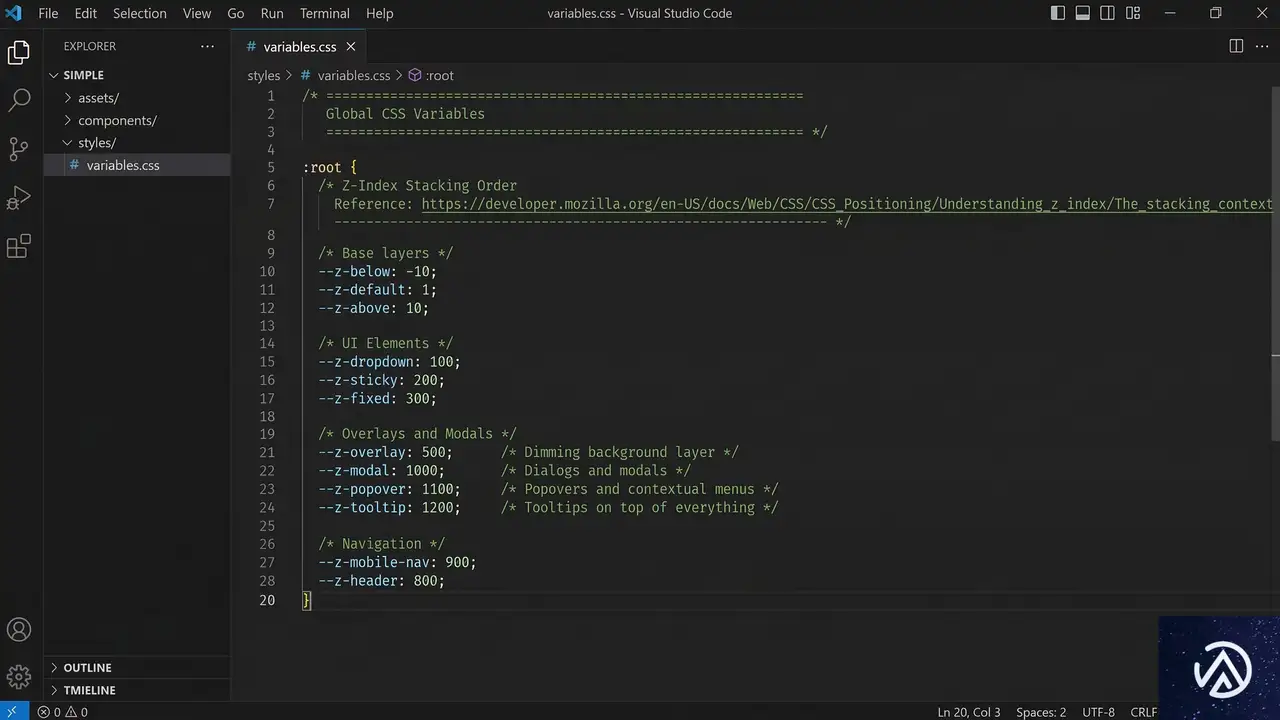The image size is (1280, 720).
Task: Click the --z-below: -10 declaration
Action: coord(378,272)
